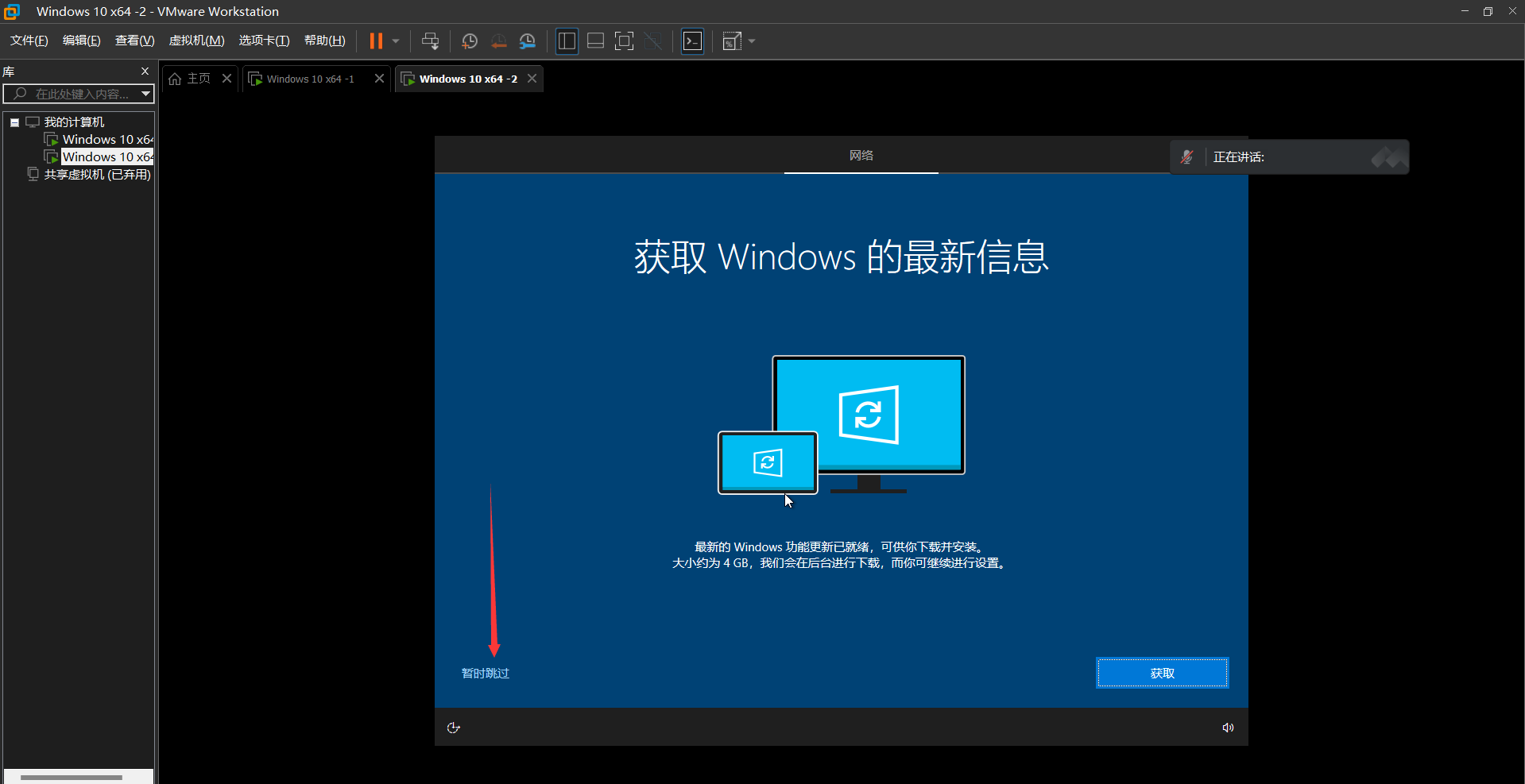Click the 获取 button
This screenshot has width=1525, height=784.
pos(1163,673)
